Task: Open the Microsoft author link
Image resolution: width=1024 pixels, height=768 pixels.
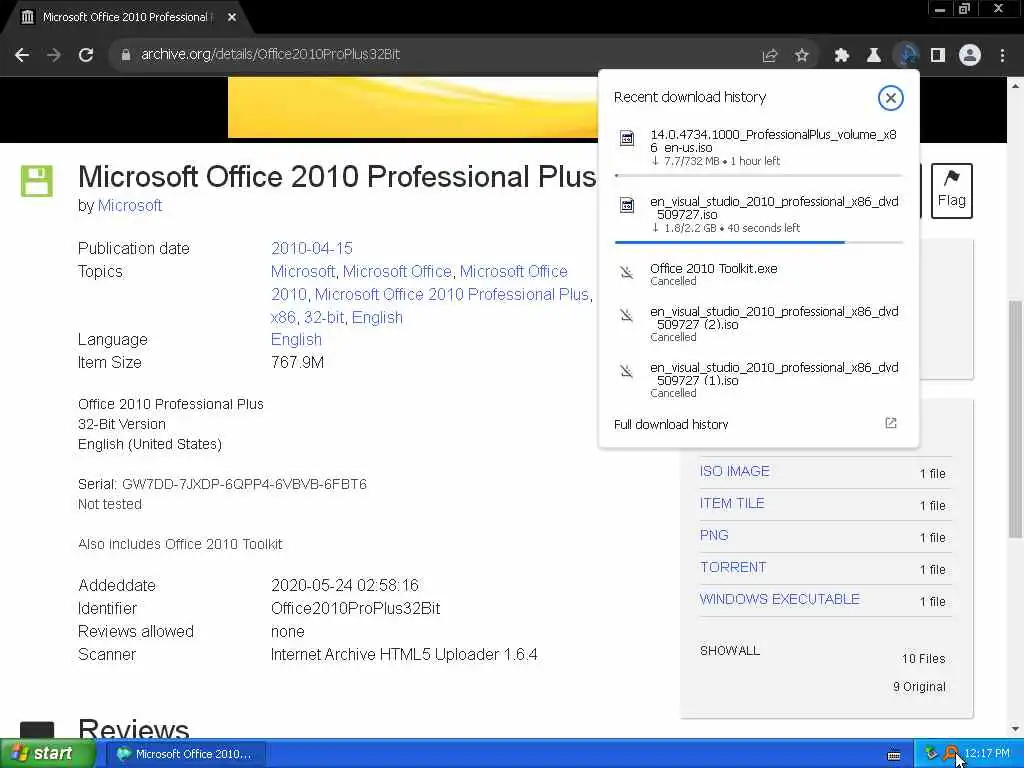Action: [x=130, y=206]
